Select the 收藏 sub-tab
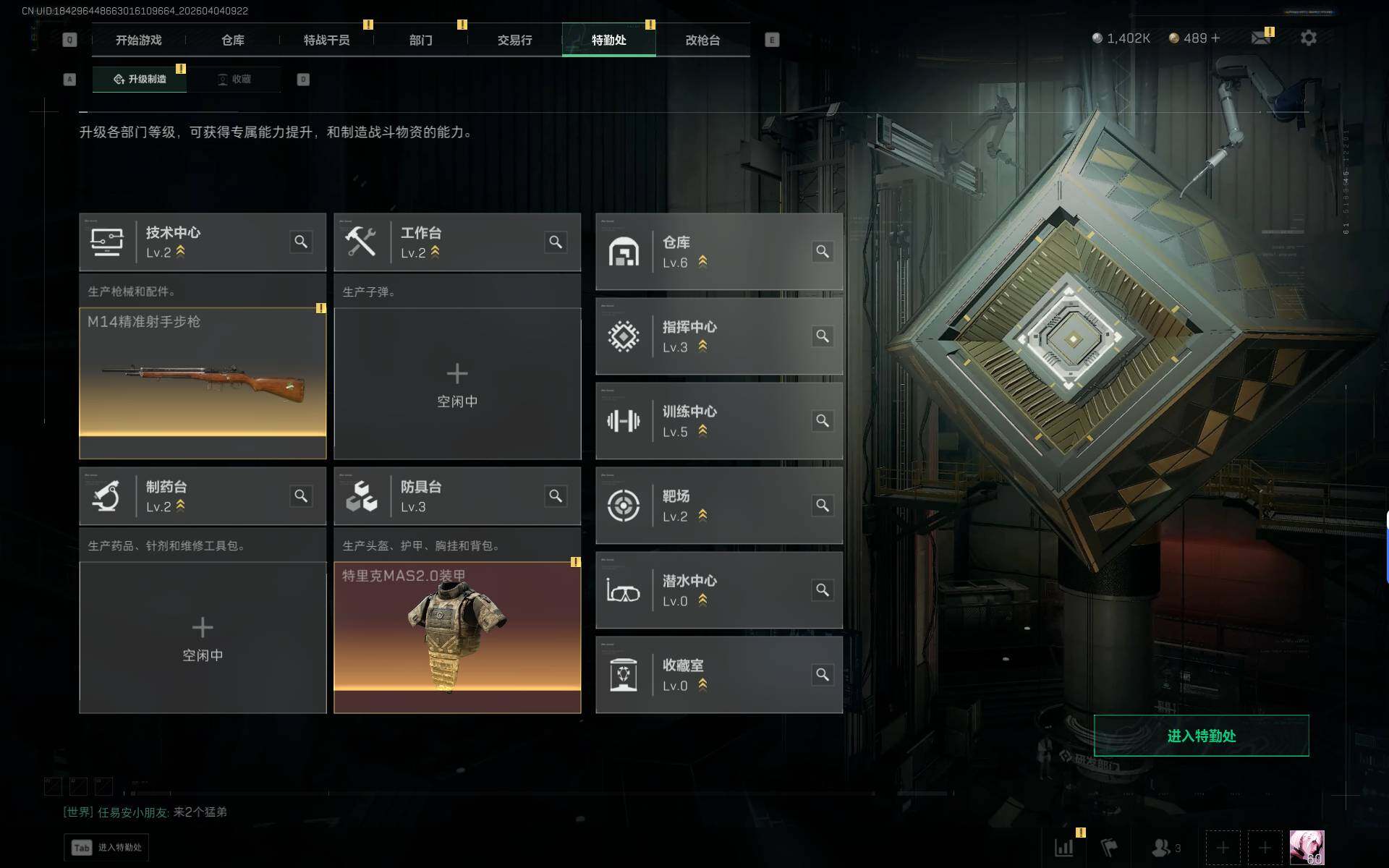 click(234, 79)
